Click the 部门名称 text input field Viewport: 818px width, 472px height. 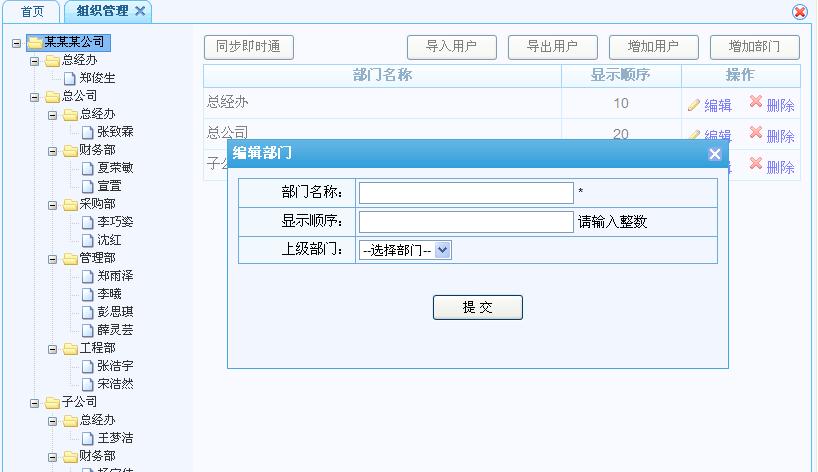(466, 193)
